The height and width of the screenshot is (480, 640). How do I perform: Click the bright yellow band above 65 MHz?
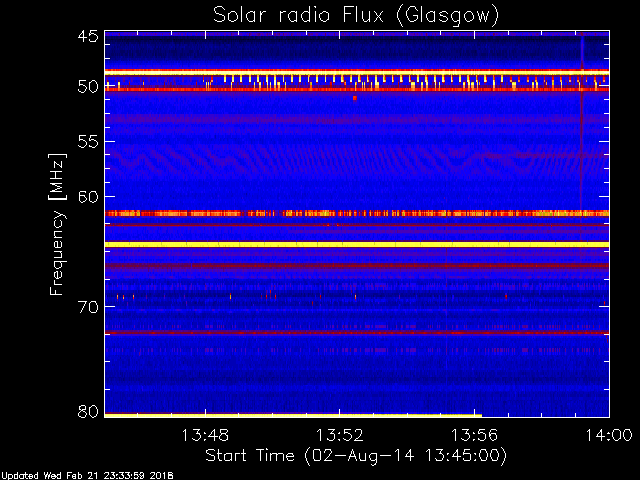click(357, 244)
